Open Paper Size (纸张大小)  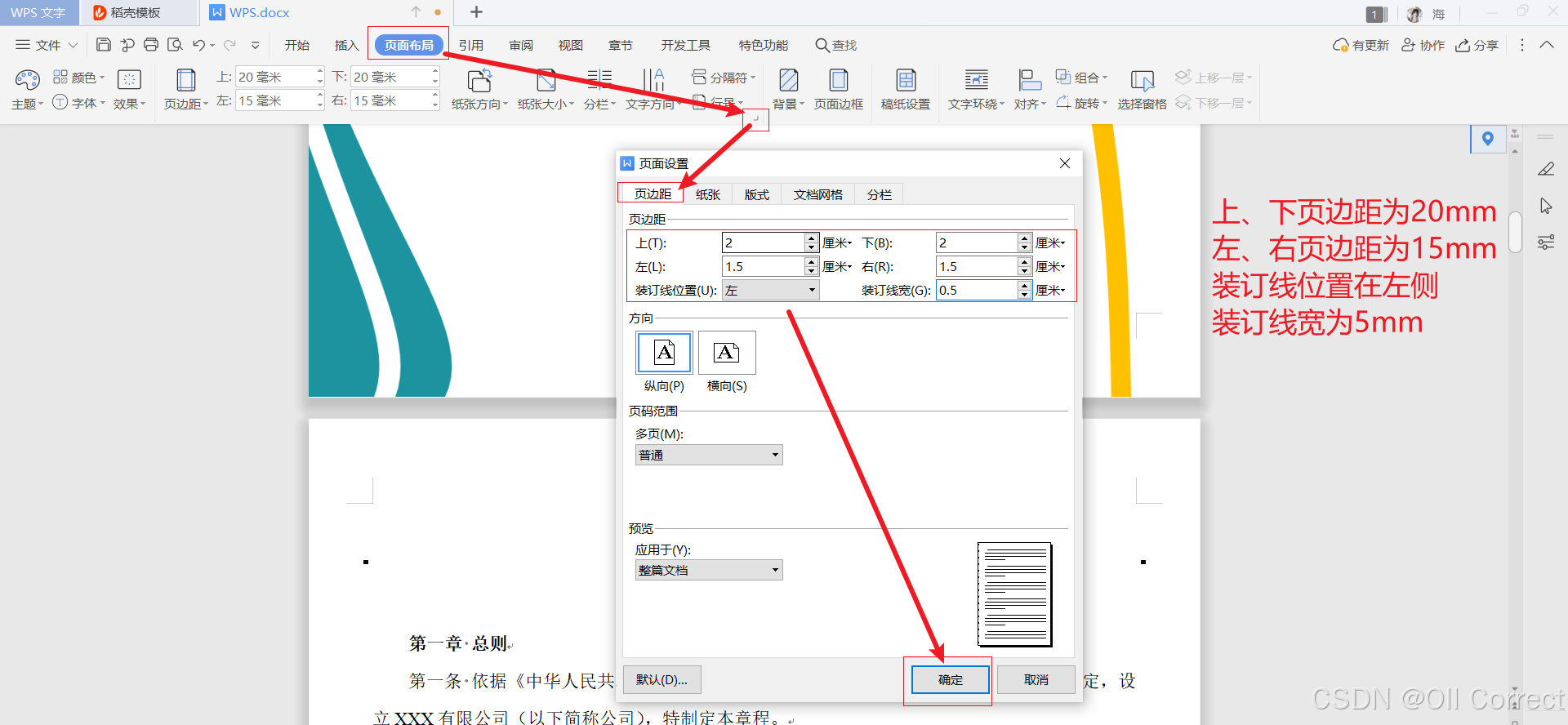[546, 89]
